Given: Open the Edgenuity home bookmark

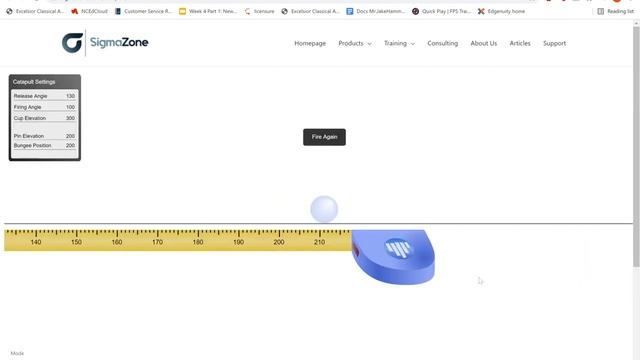Looking at the screenshot, I should pos(501,11).
